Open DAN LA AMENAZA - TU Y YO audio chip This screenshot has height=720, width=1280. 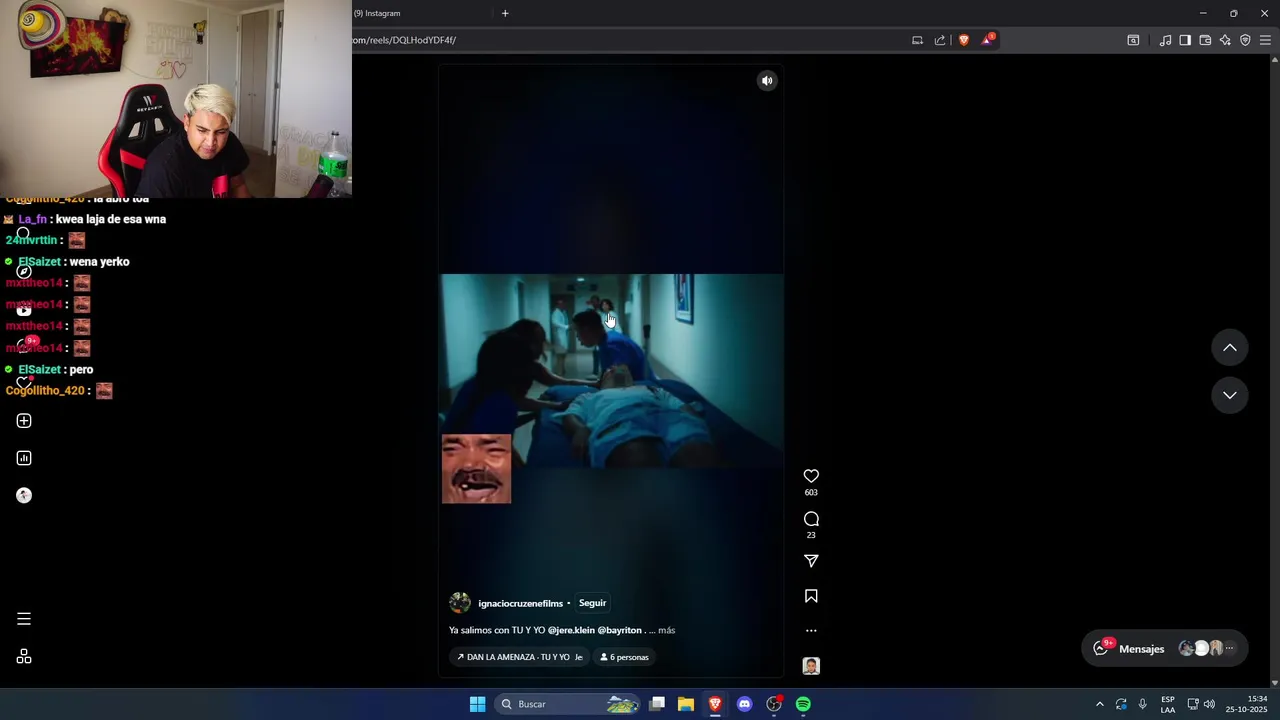(520, 657)
